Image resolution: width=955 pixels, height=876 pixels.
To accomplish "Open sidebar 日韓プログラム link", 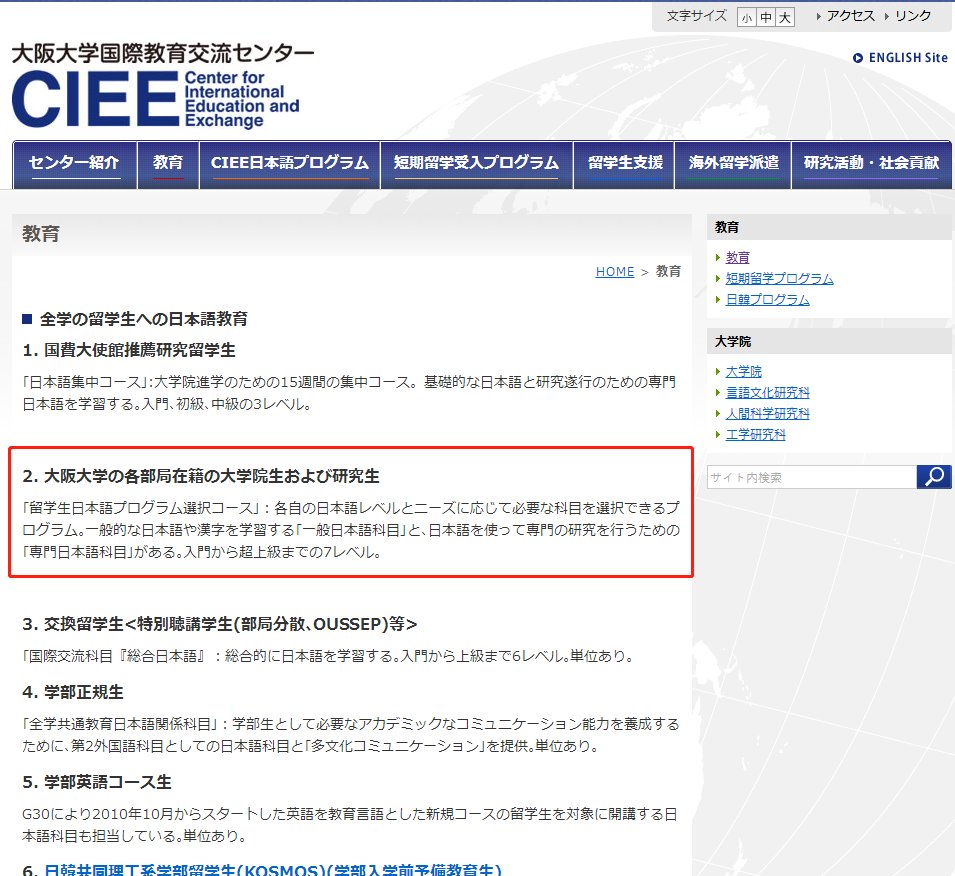I will pos(767,300).
